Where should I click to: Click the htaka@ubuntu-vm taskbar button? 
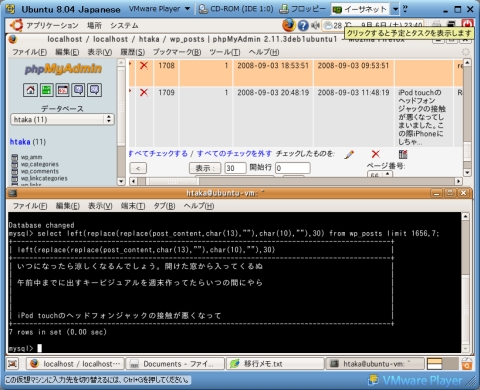point(375,364)
